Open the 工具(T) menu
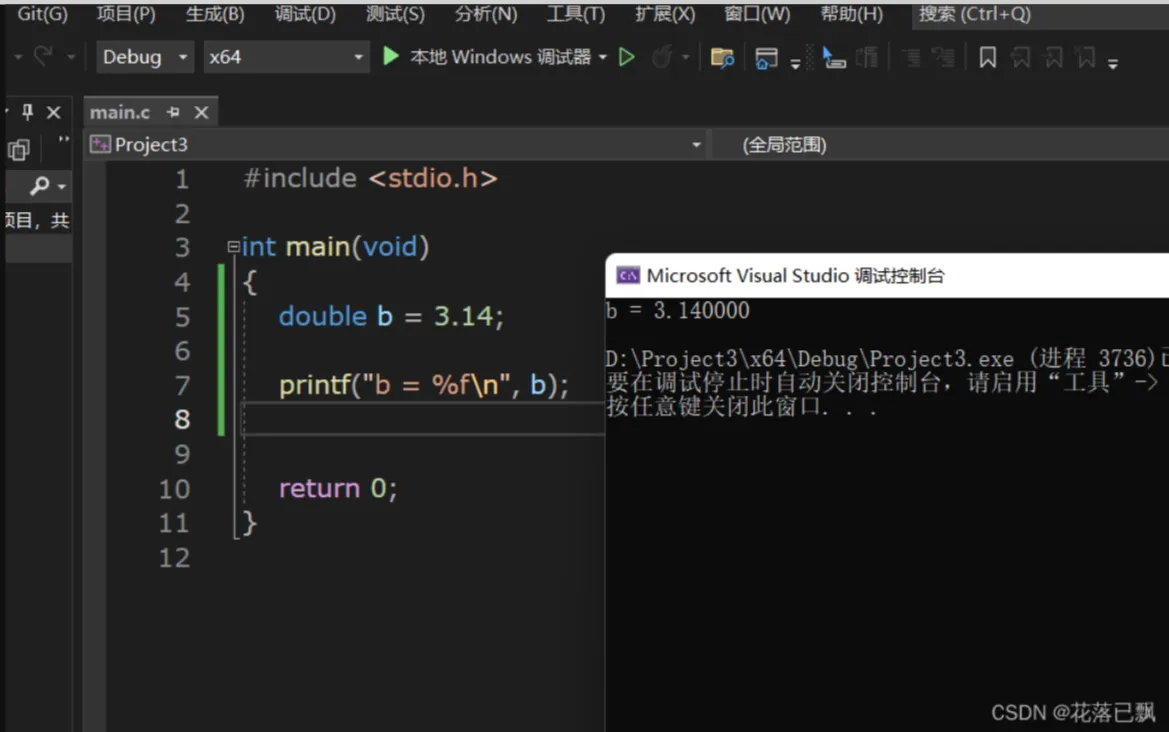Viewport: 1169px width, 732px height. pos(576,13)
